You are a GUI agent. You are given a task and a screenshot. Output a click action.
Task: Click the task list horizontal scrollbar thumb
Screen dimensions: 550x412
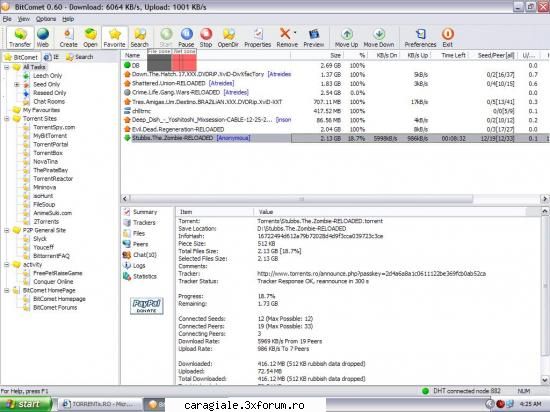coord(301,199)
